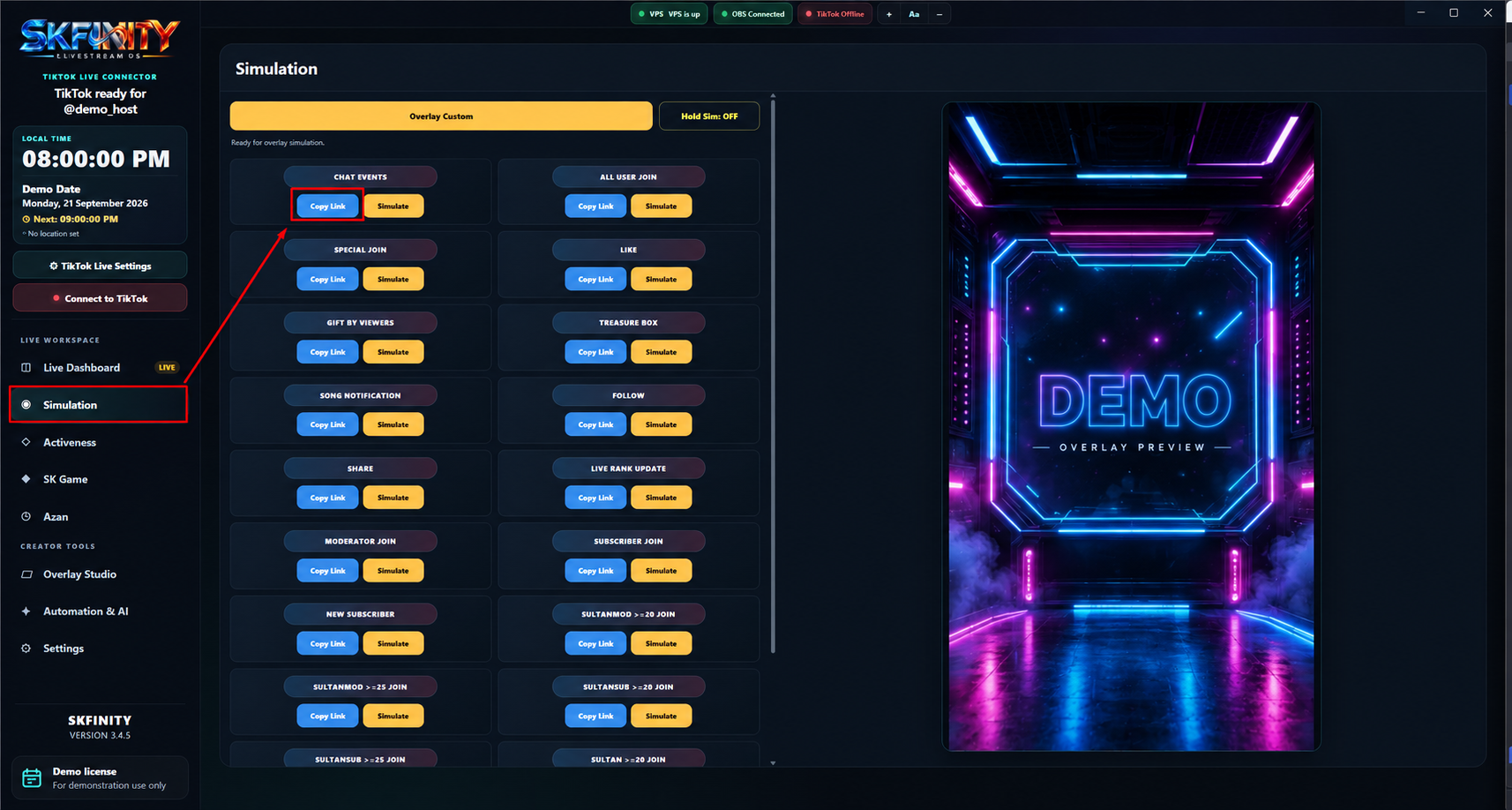
Task: Open the Activeness section
Action: 100,442
